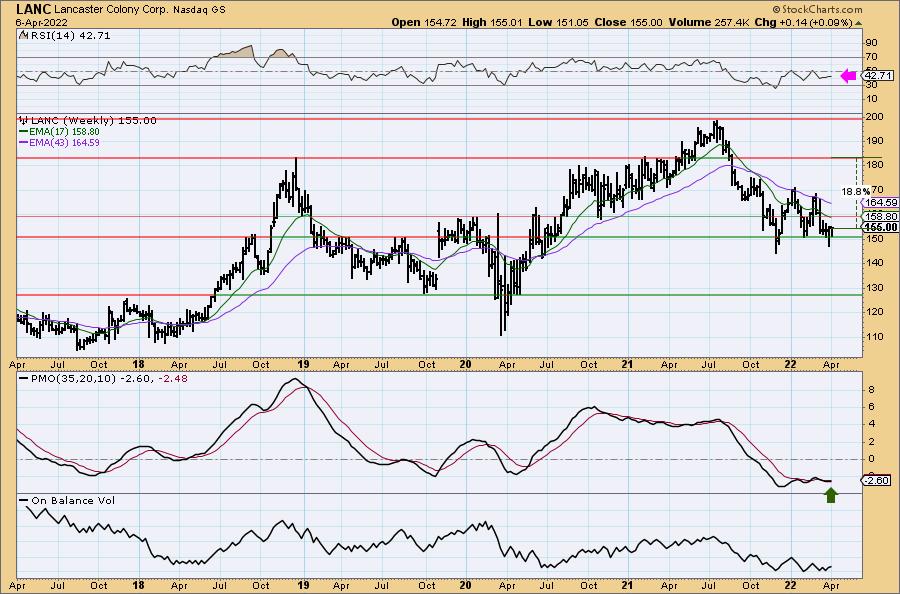Click year 22 label on bottom axis
This screenshot has width=900, height=594.
790,585
